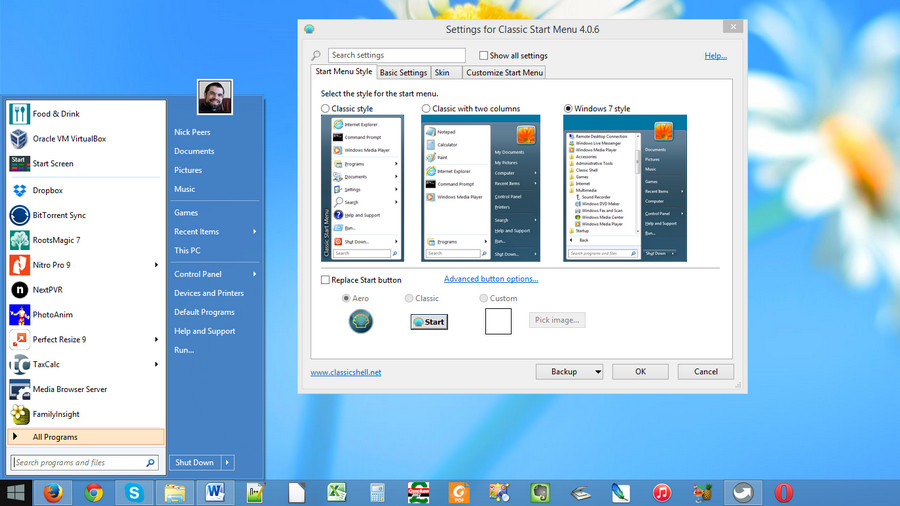Choose Custom button style radio
Screen dimensions: 900x506
pos(483,298)
